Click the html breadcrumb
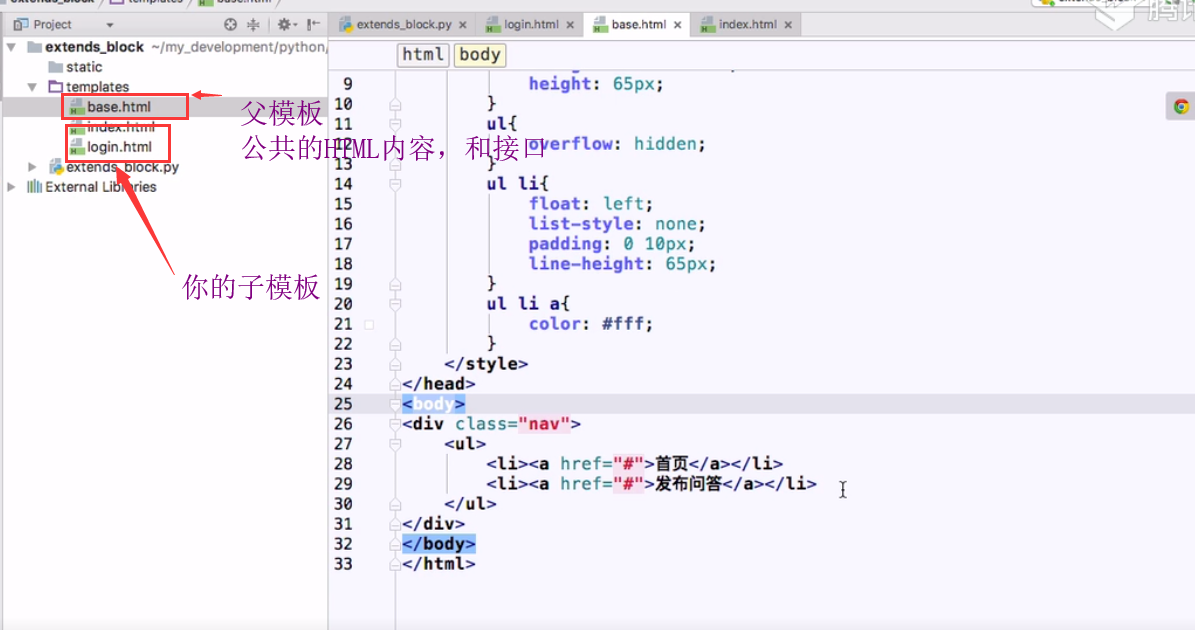 (423, 55)
